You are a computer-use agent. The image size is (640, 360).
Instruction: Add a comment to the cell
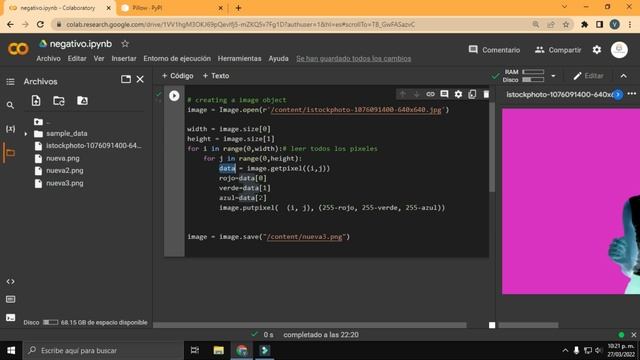click(x=444, y=94)
